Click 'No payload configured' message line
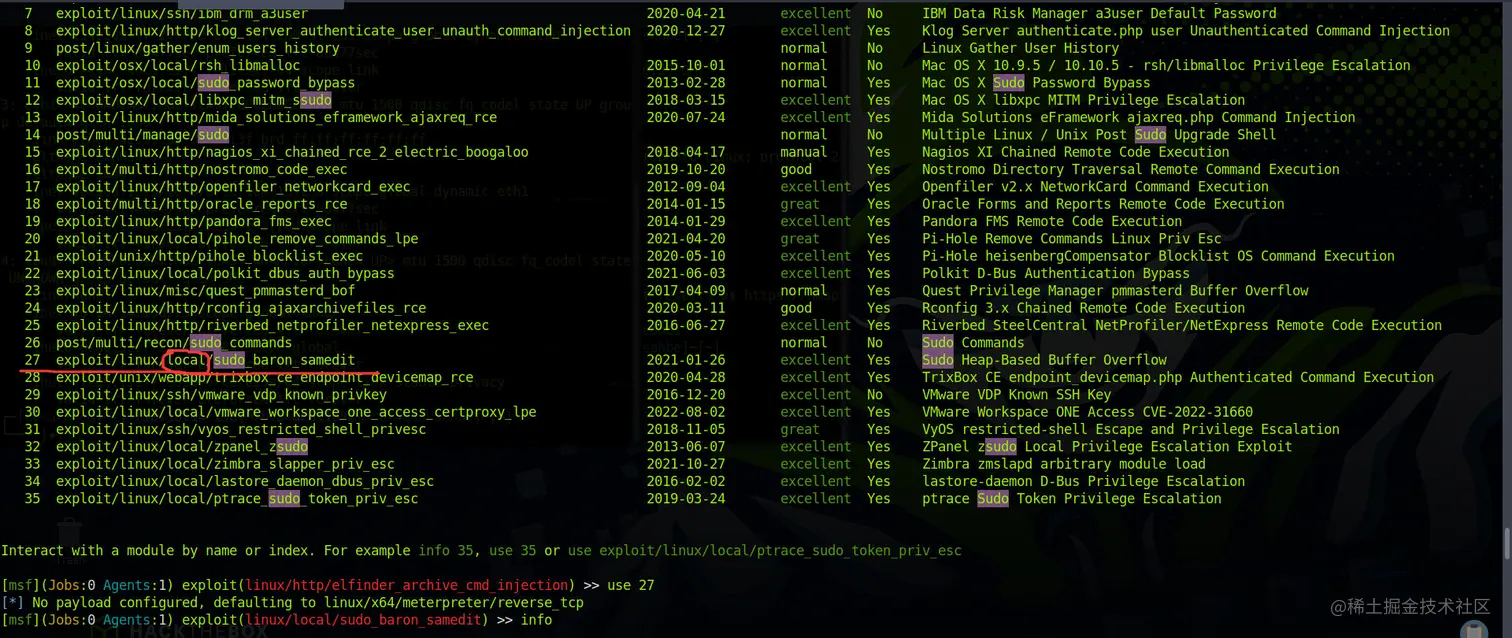 292,603
